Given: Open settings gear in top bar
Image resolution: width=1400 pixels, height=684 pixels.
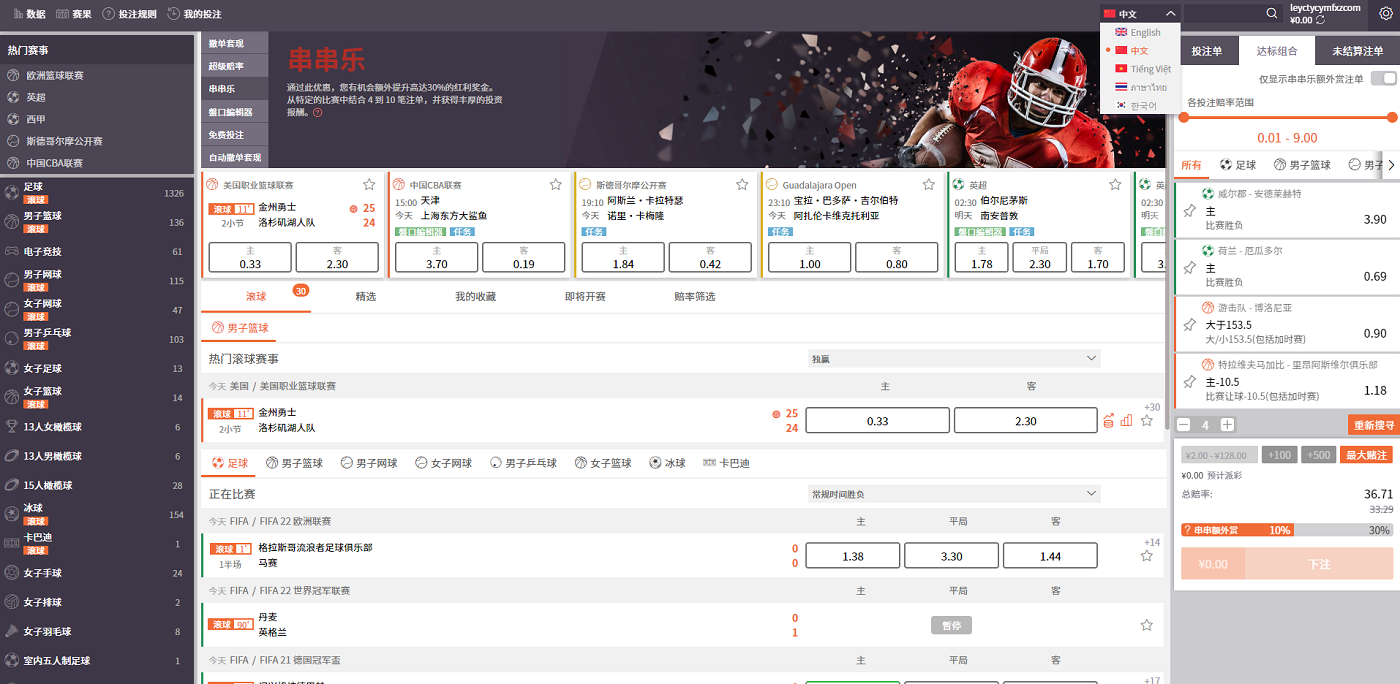Looking at the screenshot, I should [1385, 14].
